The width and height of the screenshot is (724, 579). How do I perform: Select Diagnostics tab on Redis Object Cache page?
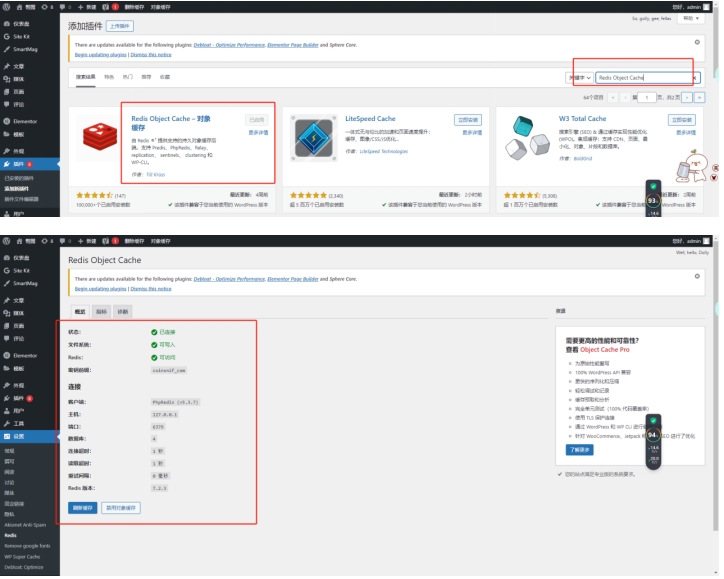[122, 312]
